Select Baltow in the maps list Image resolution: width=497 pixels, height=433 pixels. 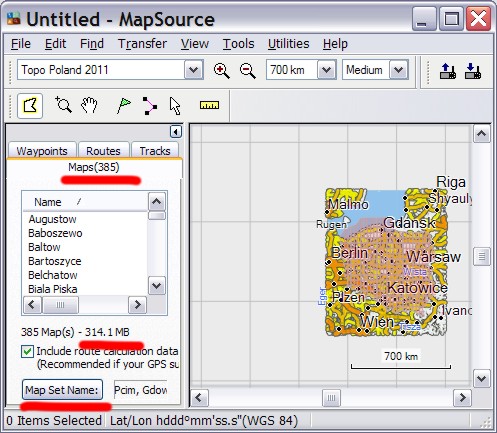click(44, 247)
